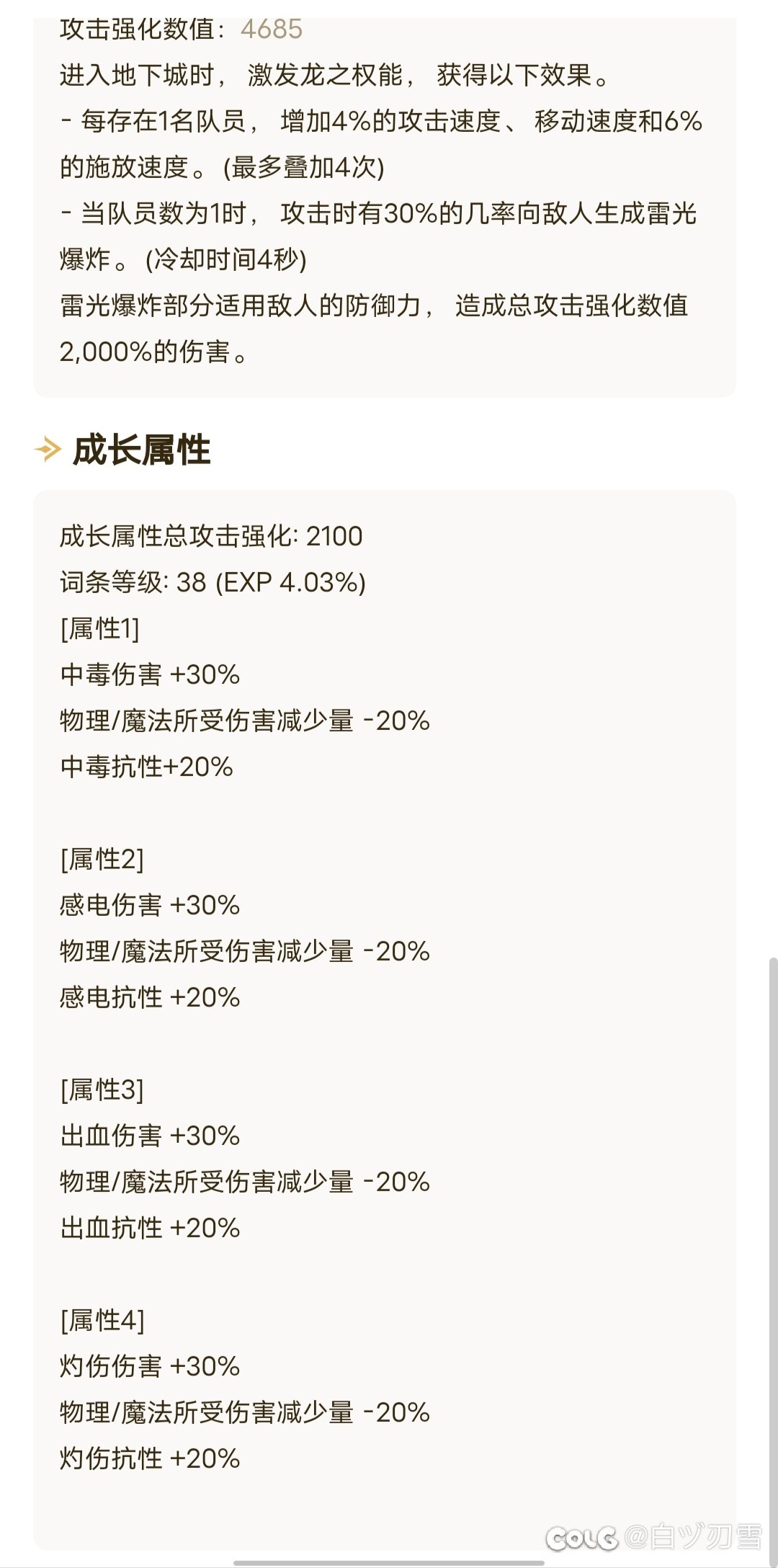Click the 灼伤抗性 +20% line

[150, 1458]
